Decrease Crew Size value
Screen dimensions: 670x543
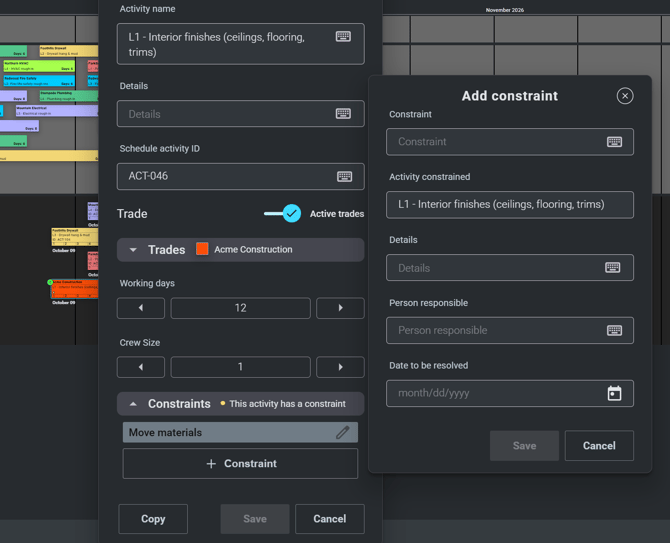coord(141,367)
